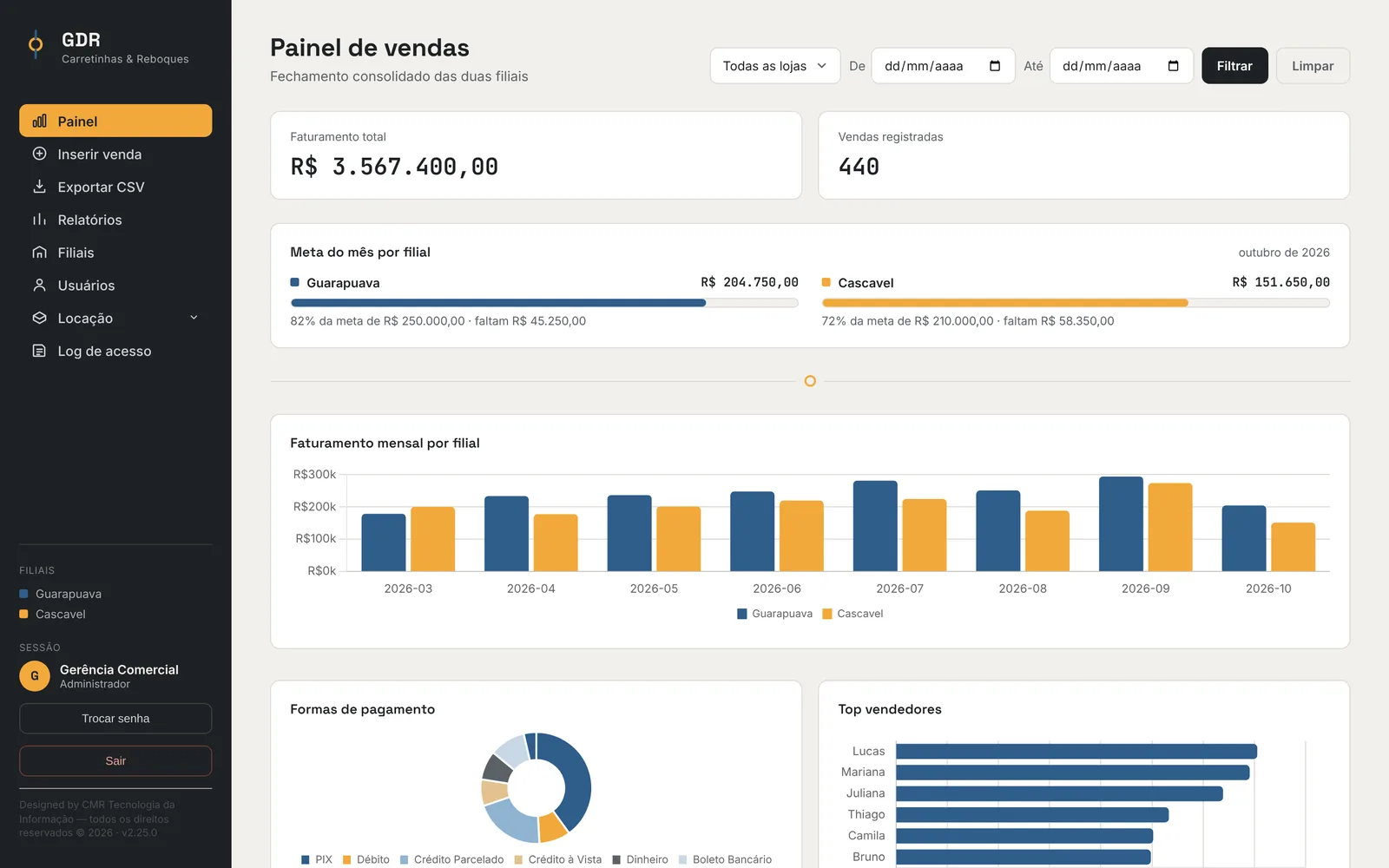Click the Filiais building icon
1389x868 pixels.
(x=39, y=253)
